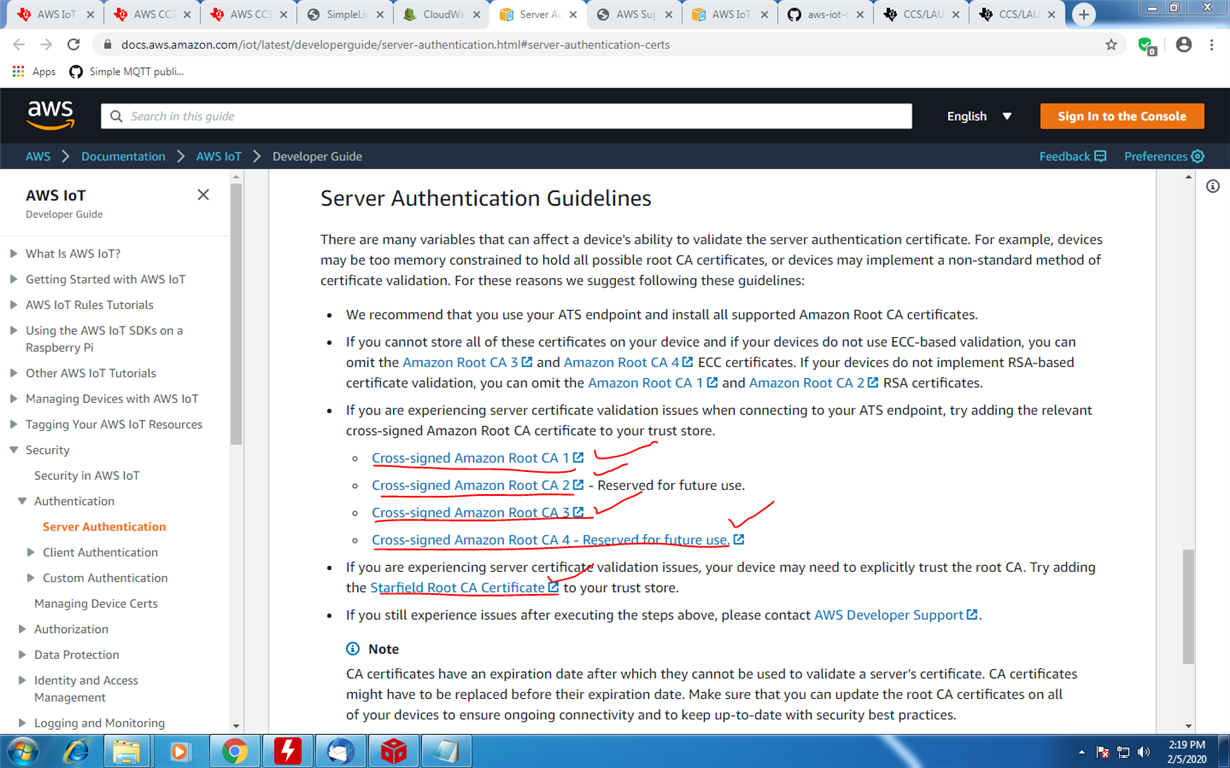This screenshot has height=768, width=1230.
Task: Collapse the Authentication subsection
Action: coord(22,501)
